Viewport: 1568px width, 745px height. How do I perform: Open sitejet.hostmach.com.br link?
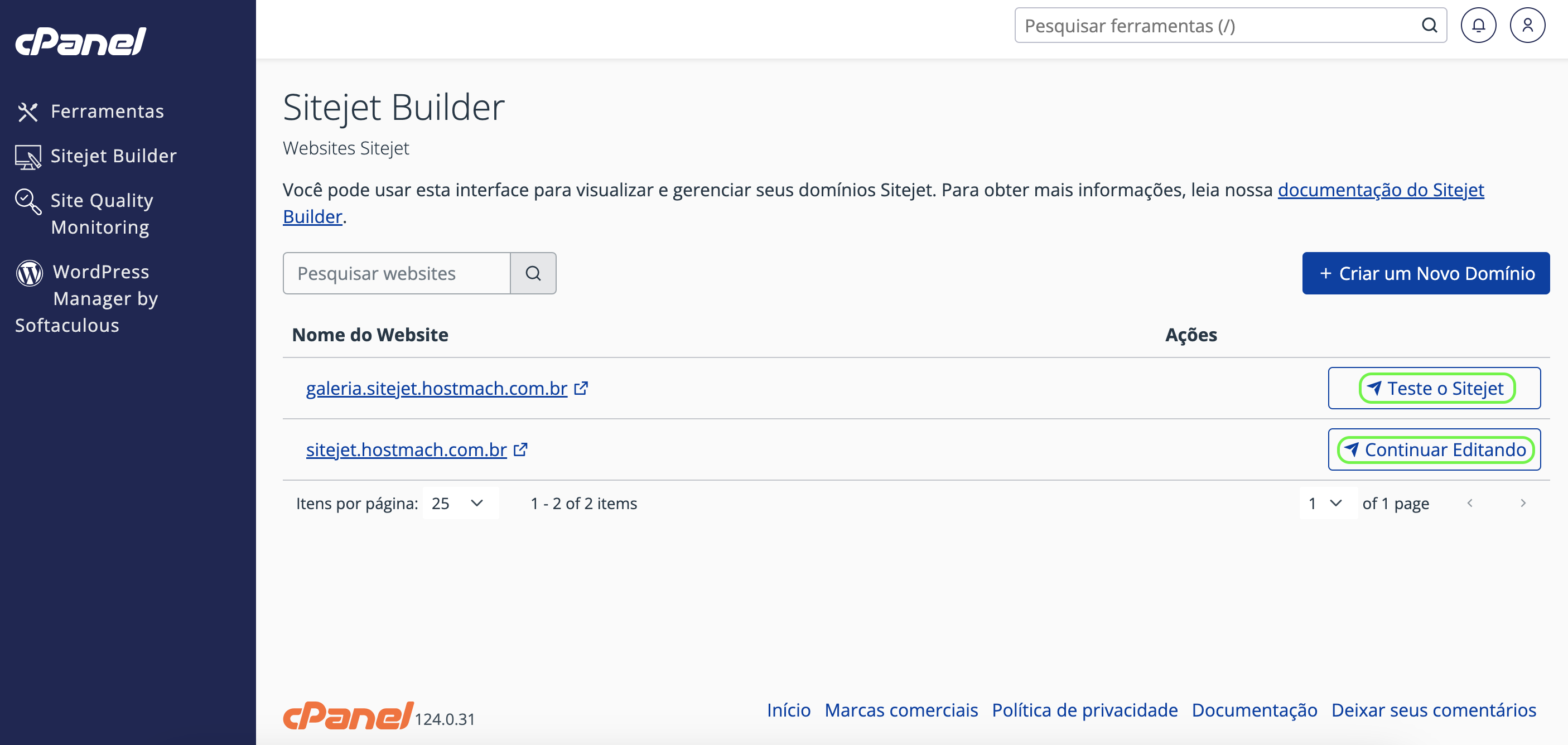tap(407, 450)
